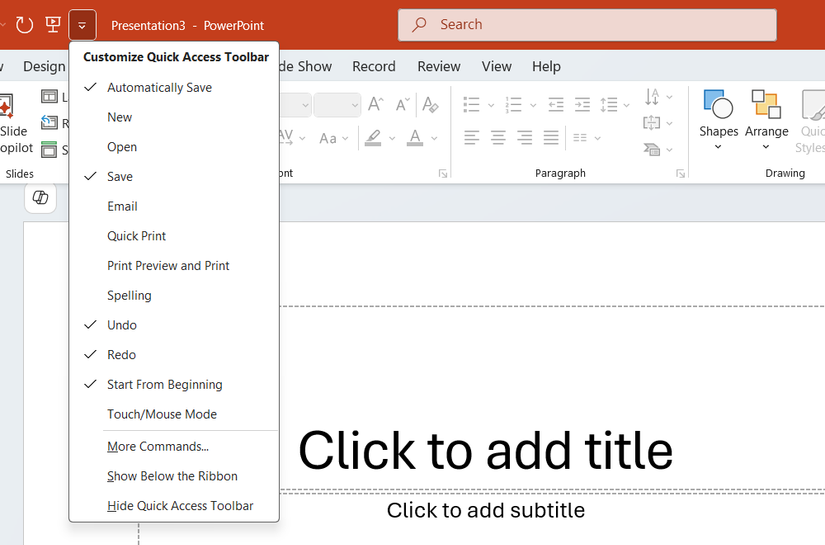Click Start From Beginning slideshow icon
This screenshot has width=825, height=545.
53,24
